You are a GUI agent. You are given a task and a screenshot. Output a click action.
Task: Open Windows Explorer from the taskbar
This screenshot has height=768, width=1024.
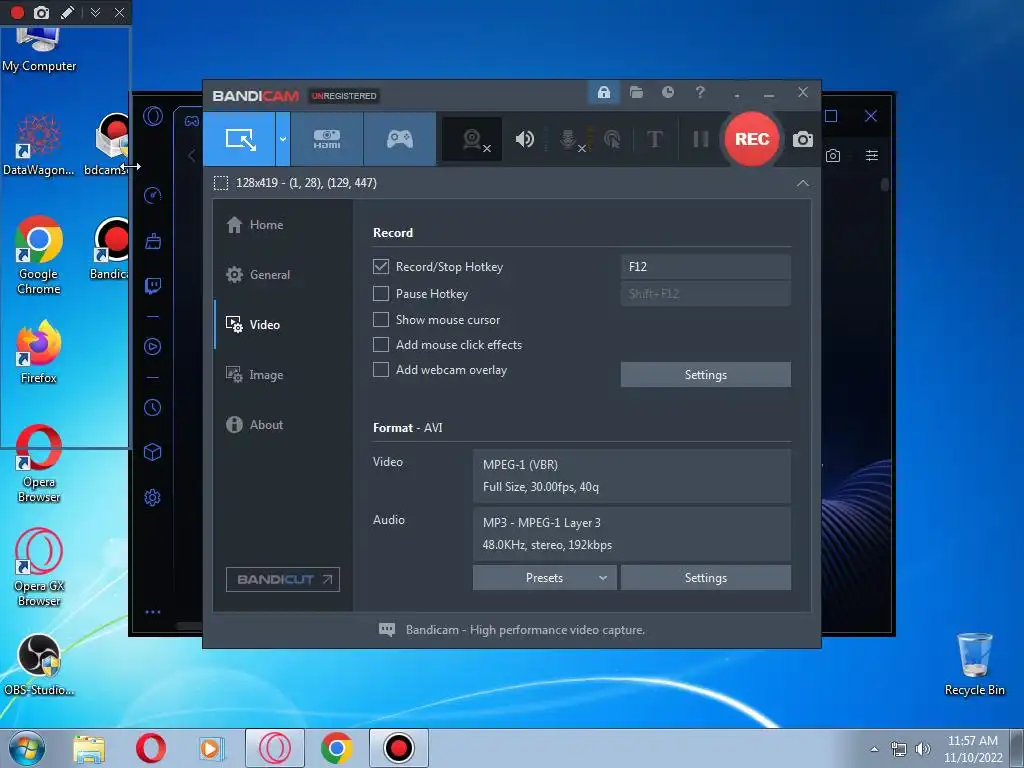click(89, 748)
